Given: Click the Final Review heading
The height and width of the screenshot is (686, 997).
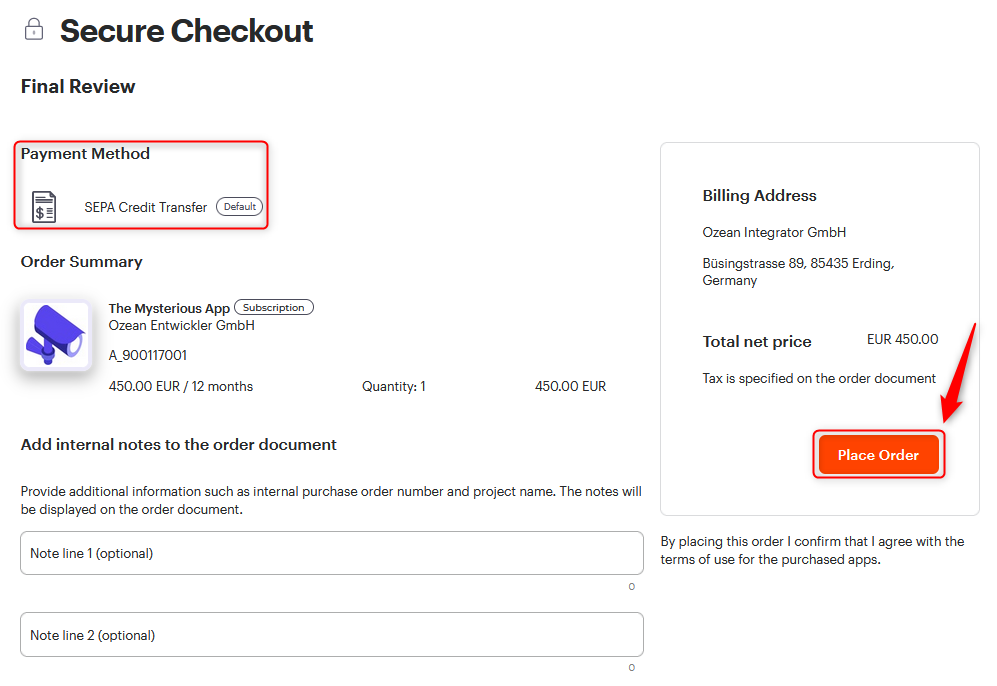Looking at the screenshot, I should 78,86.
